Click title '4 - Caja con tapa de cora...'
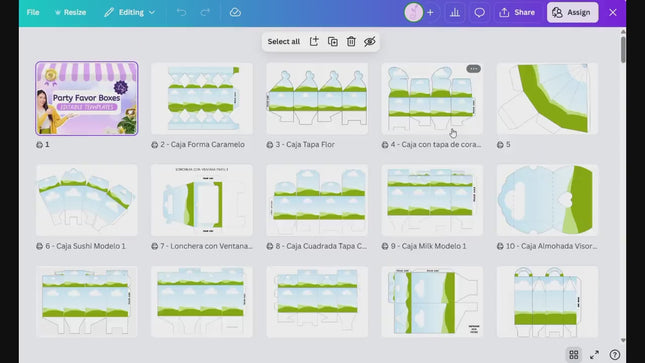The image size is (645, 363). click(x=436, y=144)
